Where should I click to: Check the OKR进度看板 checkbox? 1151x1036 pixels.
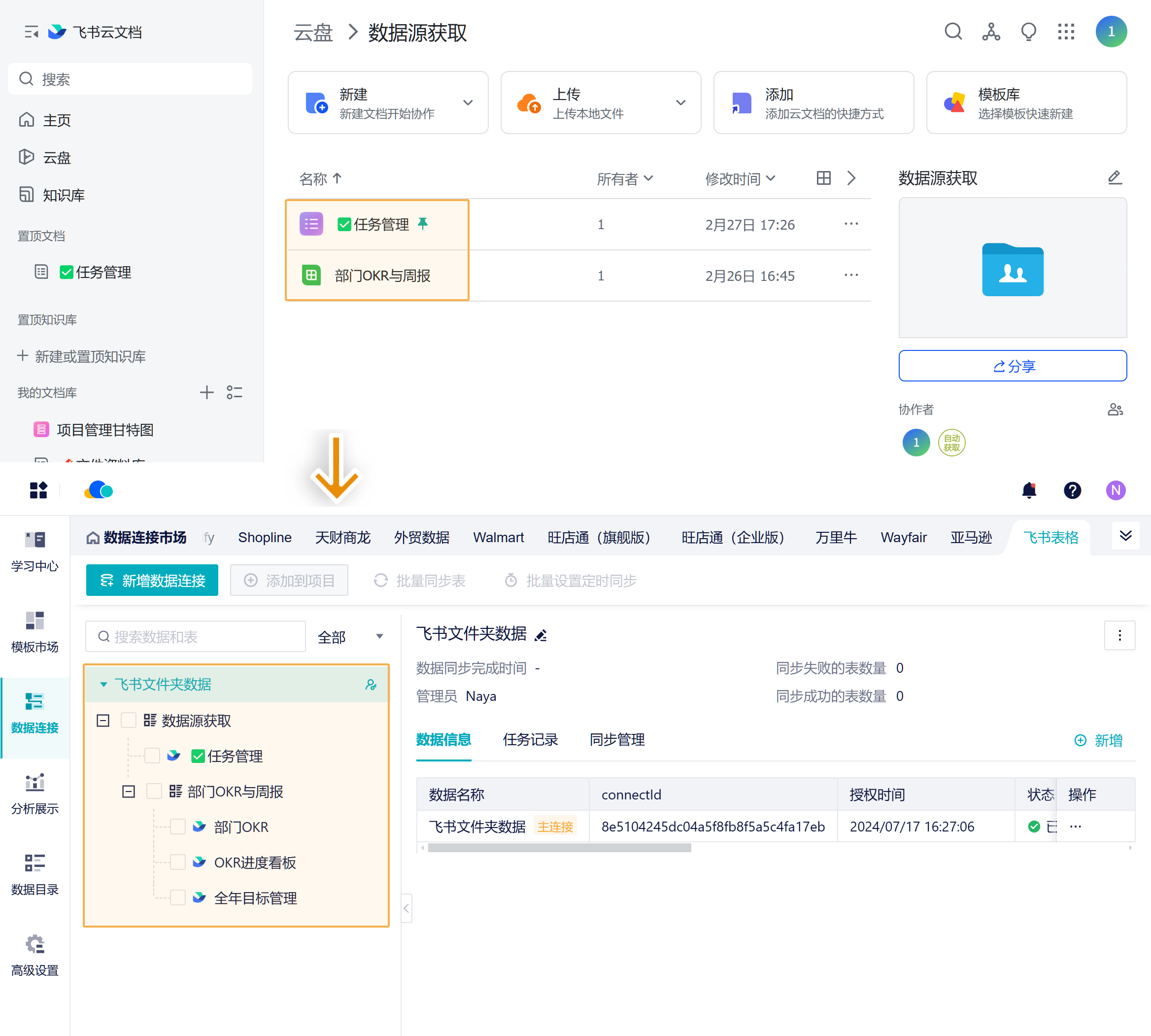[x=178, y=863]
